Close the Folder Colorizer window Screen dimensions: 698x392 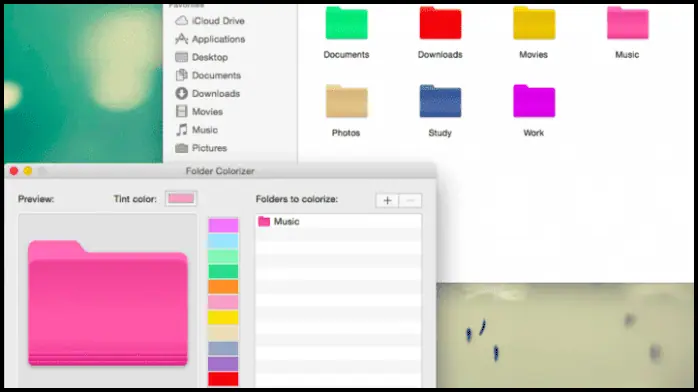(x=14, y=171)
